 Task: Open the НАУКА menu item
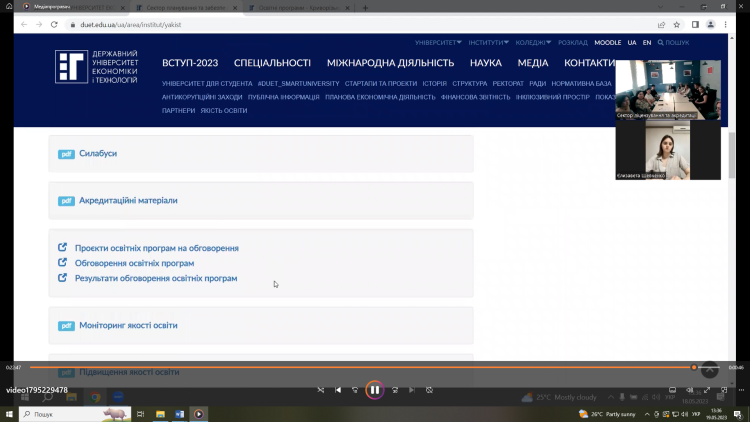click(486, 63)
